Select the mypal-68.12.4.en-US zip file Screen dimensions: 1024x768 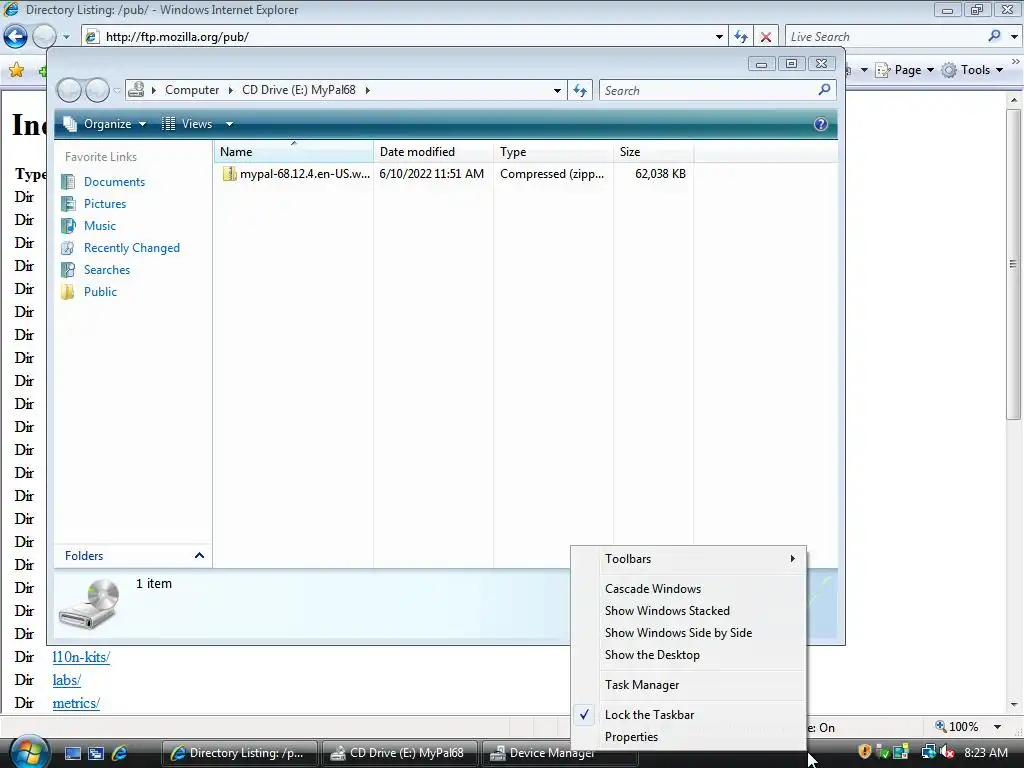pos(296,174)
